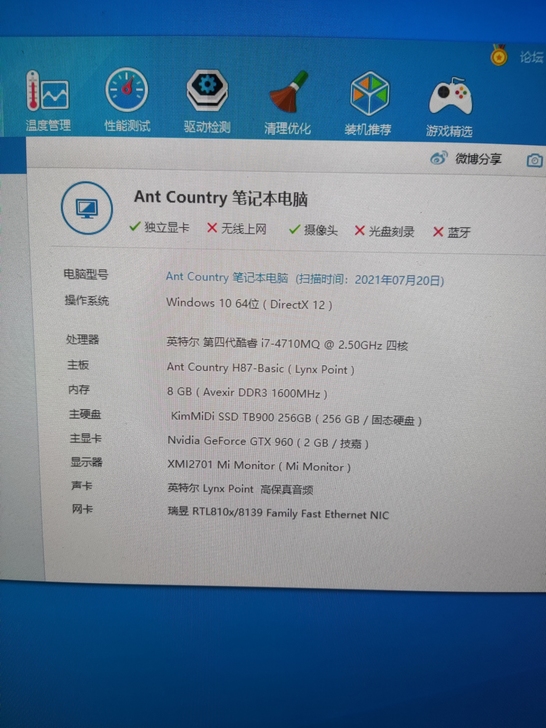
Task: Click the 主显卡 label
Action: (85, 438)
